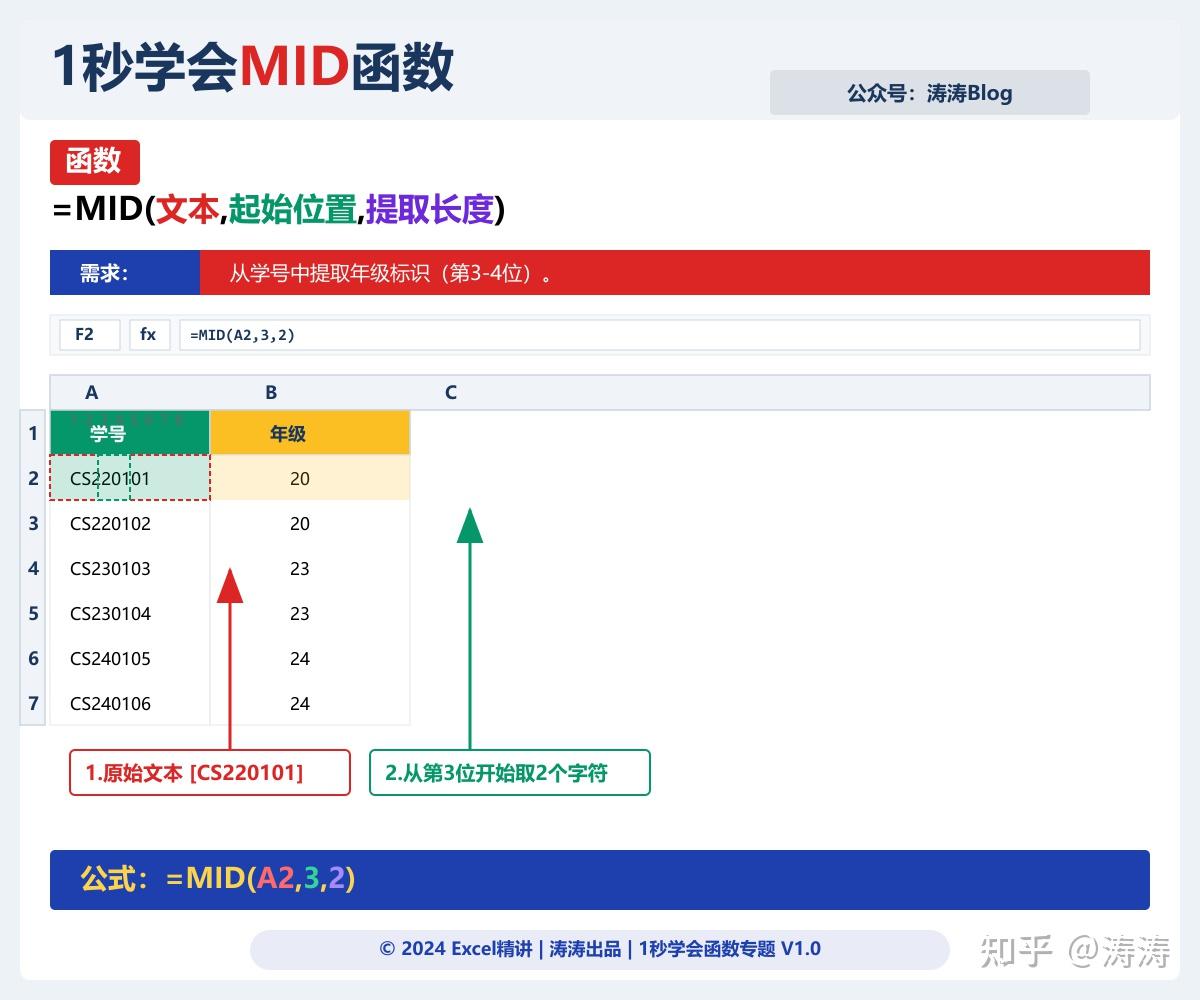Open 公众号: 涛涛Blog
Image resolution: width=1200 pixels, height=1000 pixels.
coord(929,93)
